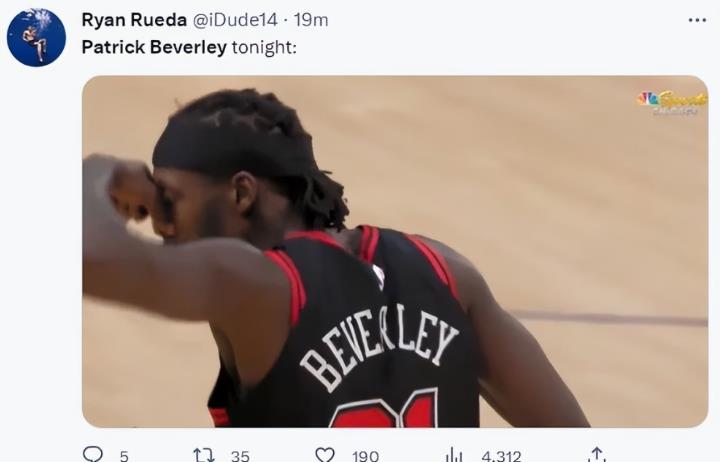Click the view count 4,312
This screenshot has height=462, width=720.
pyautogui.click(x=501, y=456)
